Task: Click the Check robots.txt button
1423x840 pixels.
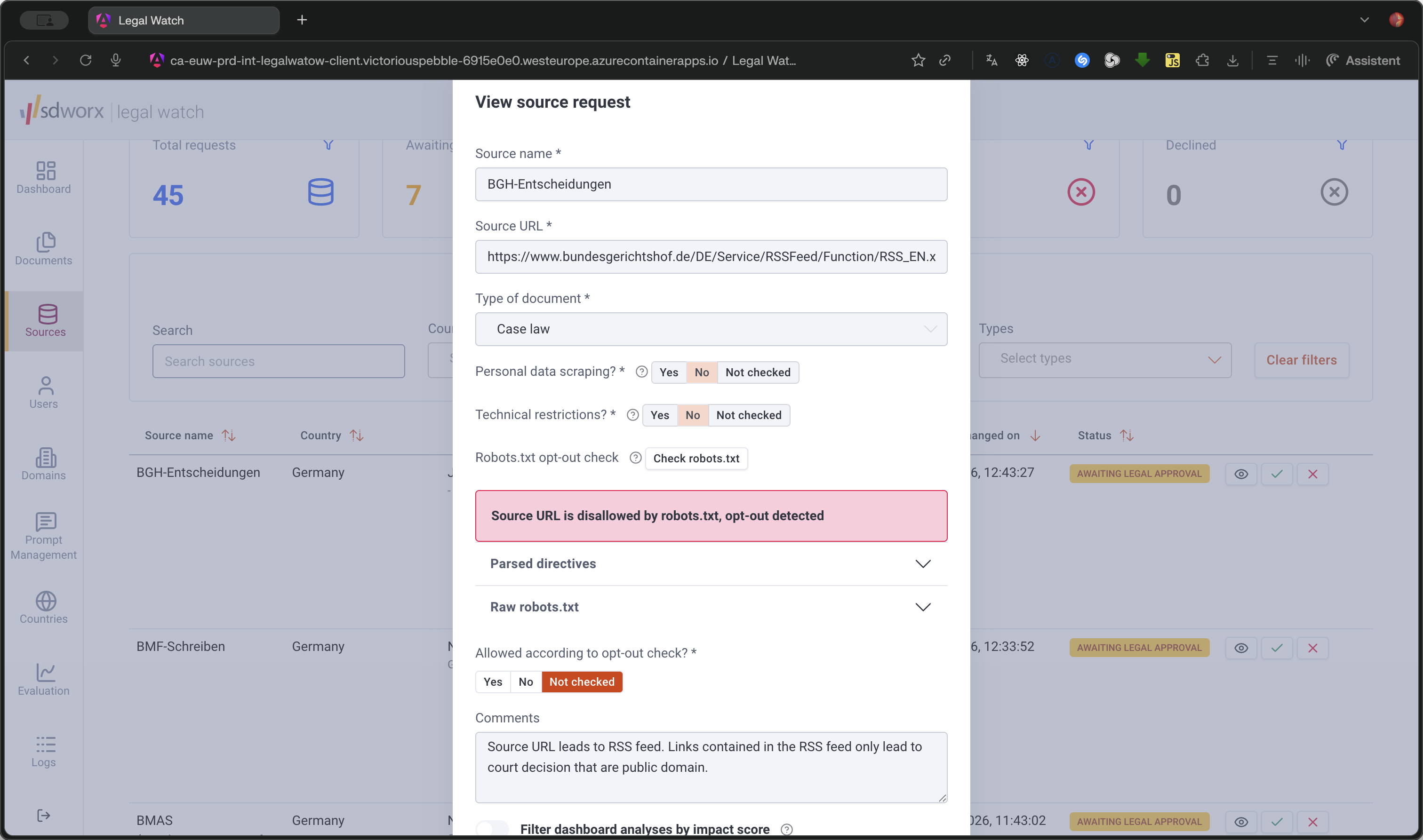Action: click(x=696, y=458)
